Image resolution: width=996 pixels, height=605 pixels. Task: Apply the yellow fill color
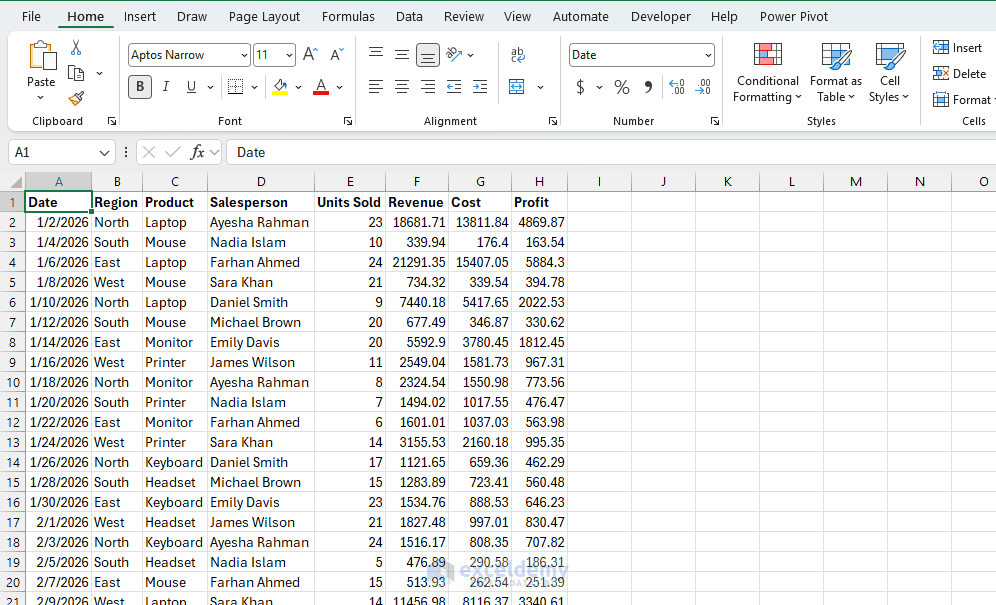[280, 87]
